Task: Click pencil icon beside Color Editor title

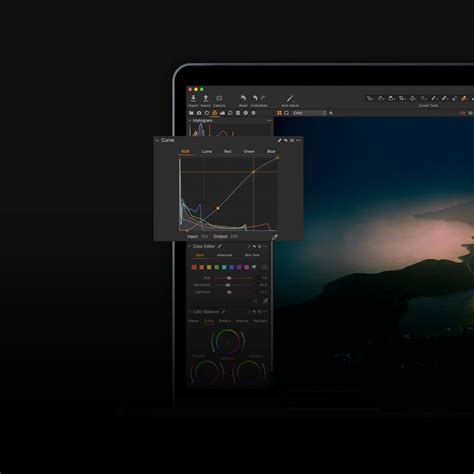Action: coord(220,246)
